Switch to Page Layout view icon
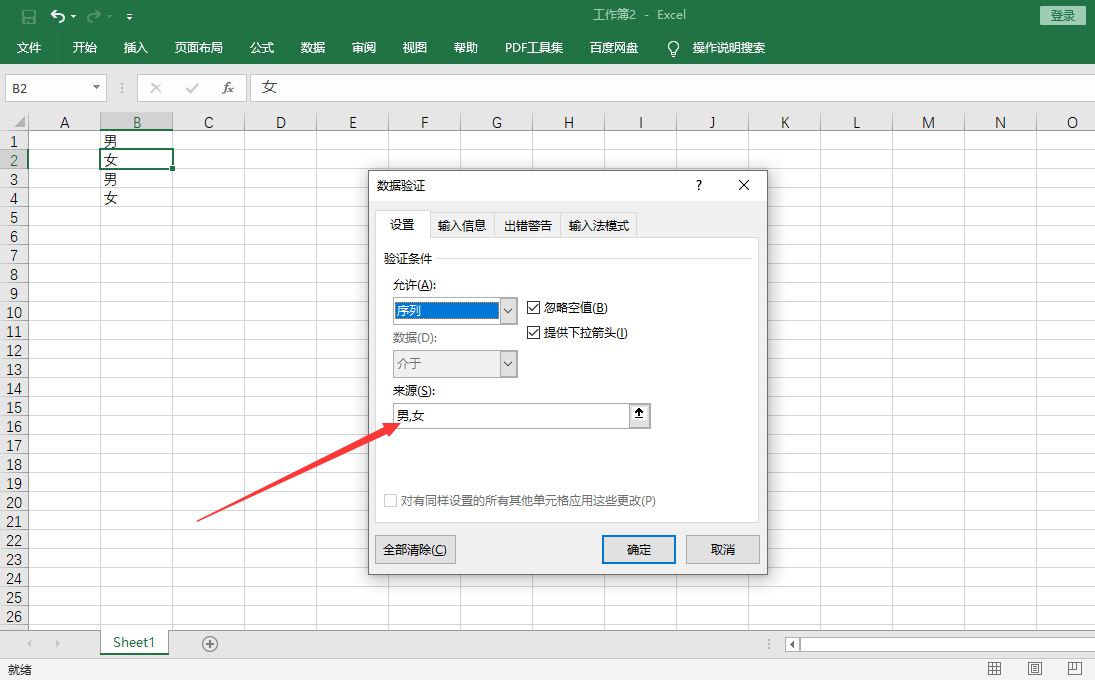This screenshot has height=680, width=1095. (1035, 668)
